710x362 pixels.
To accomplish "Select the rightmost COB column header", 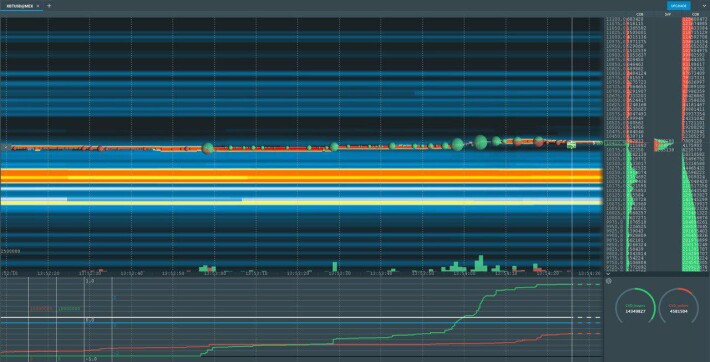I will 696,15.
